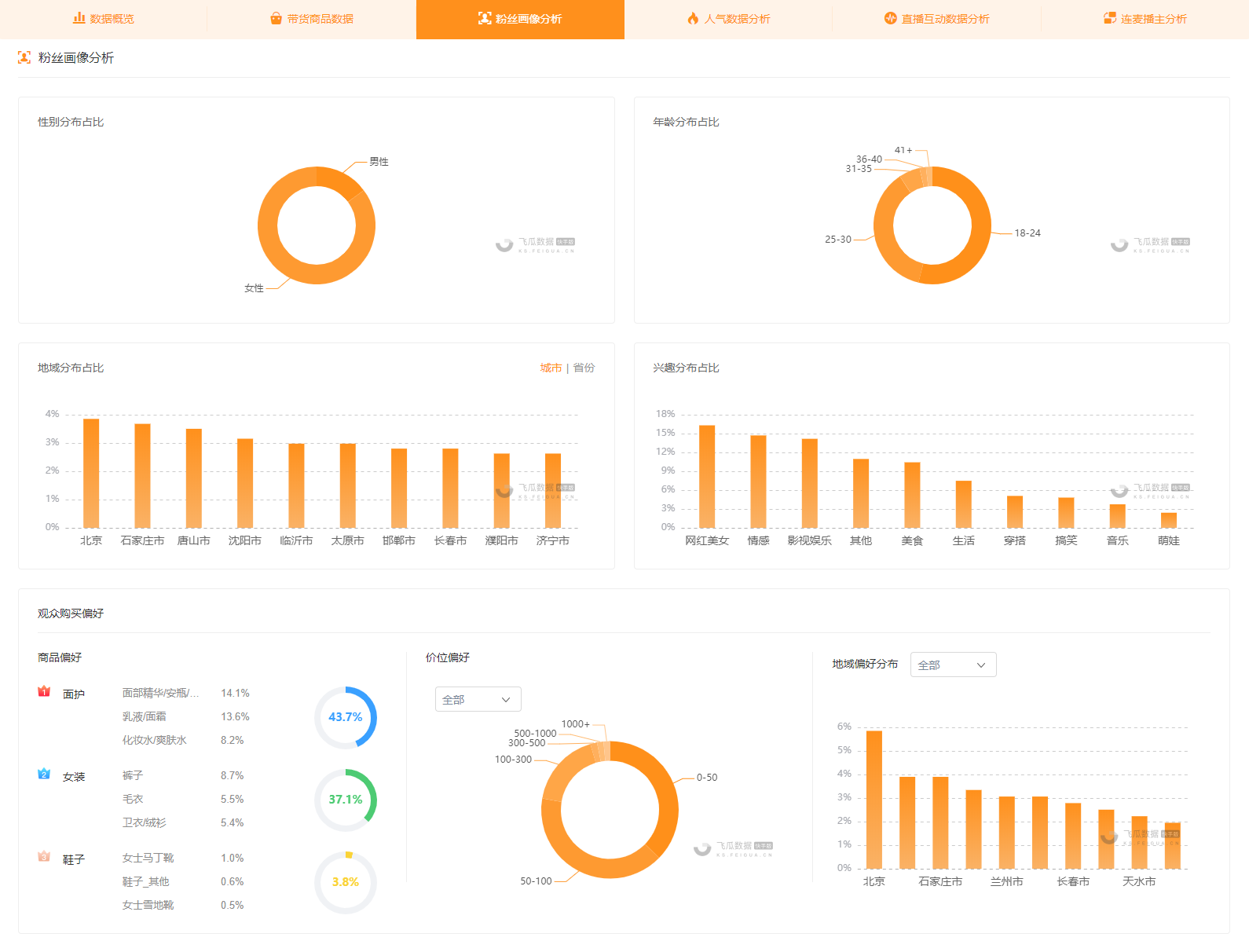Image resolution: width=1249 pixels, height=952 pixels.
Task: Click the 面护 category name
Action: (74, 694)
